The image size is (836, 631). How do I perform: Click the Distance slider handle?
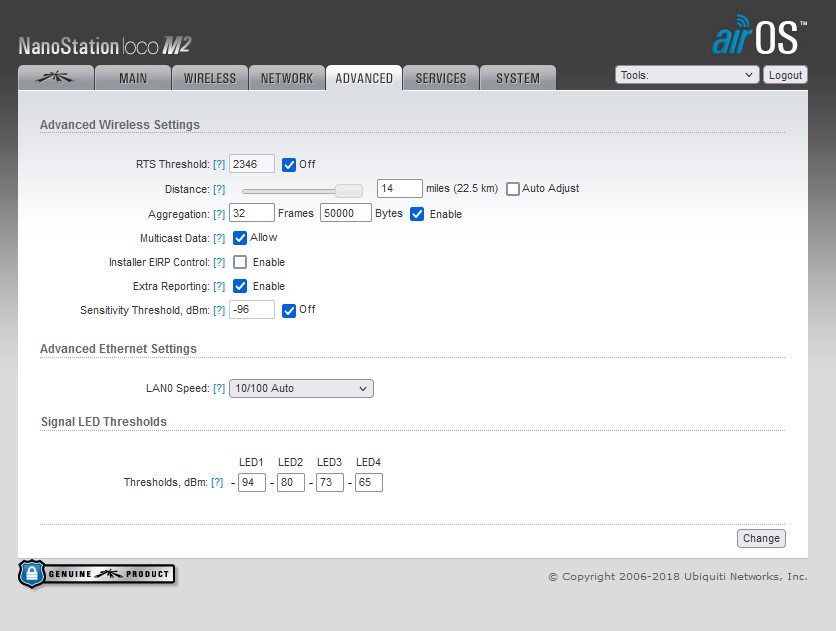pyautogui.click(x=349, y=190)
